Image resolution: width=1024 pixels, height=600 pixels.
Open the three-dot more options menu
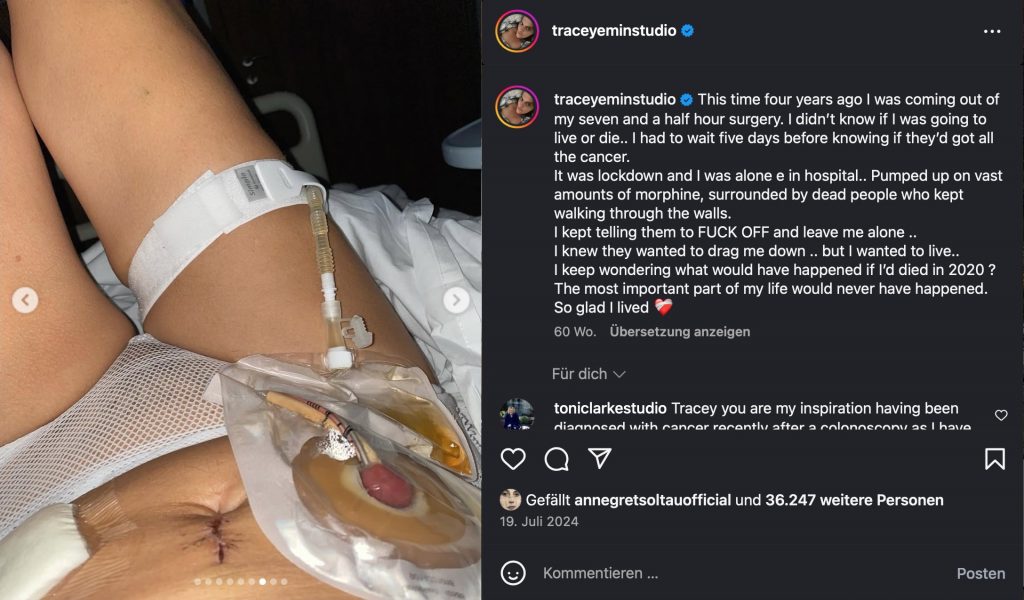991,31
